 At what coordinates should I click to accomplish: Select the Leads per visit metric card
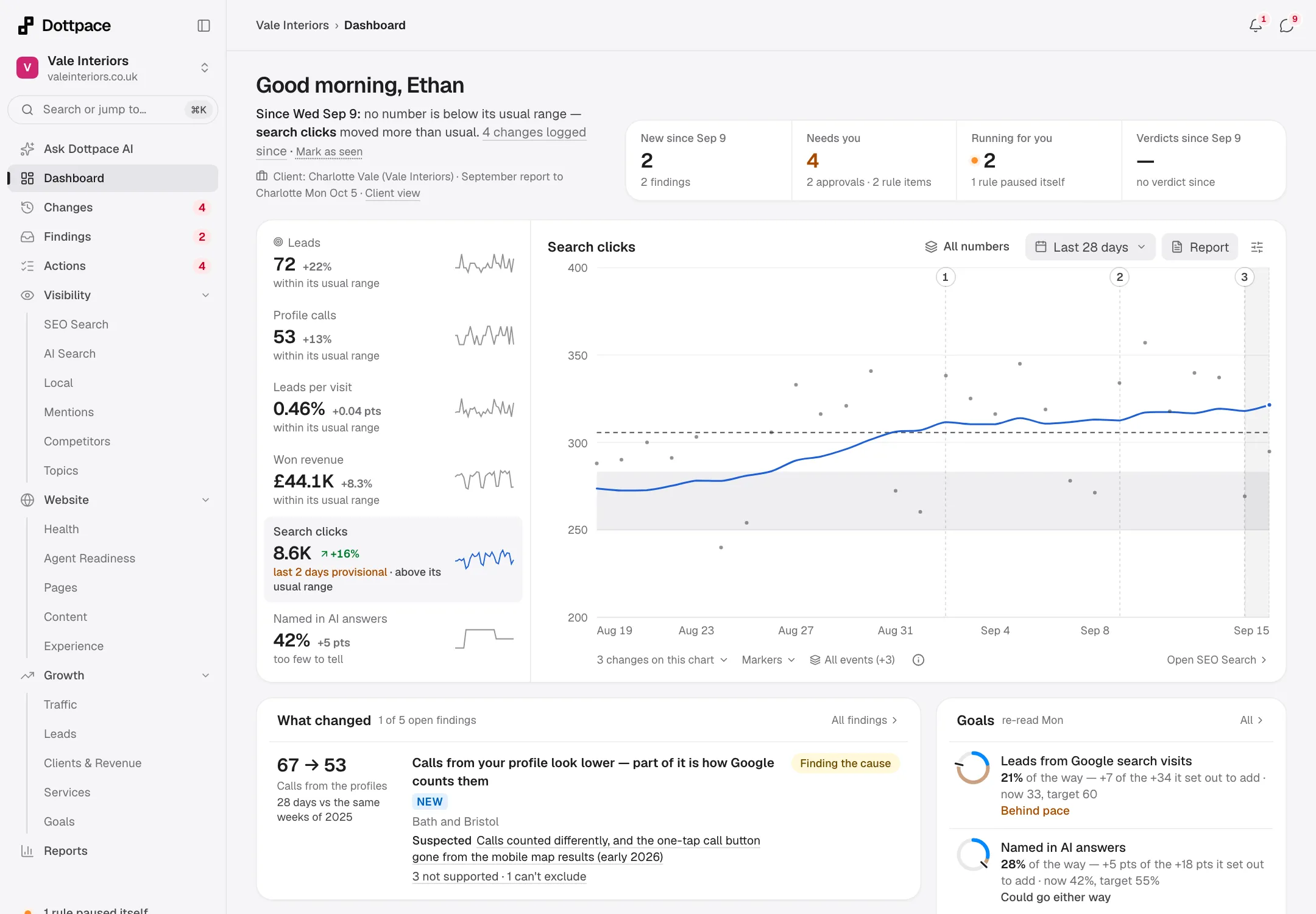pyautogui.click(x=393, y=408)
